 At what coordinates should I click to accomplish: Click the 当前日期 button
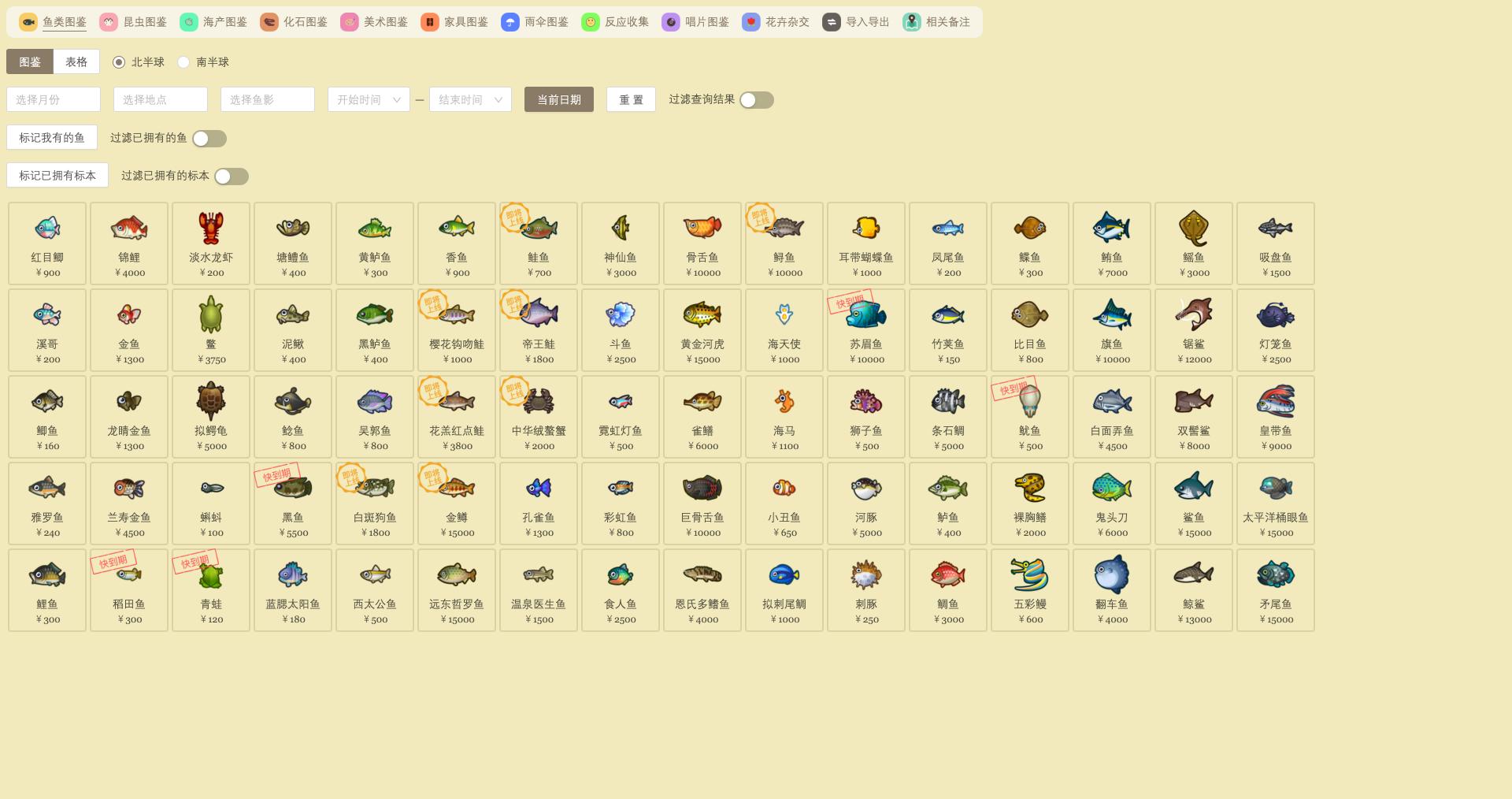(559, 99)
